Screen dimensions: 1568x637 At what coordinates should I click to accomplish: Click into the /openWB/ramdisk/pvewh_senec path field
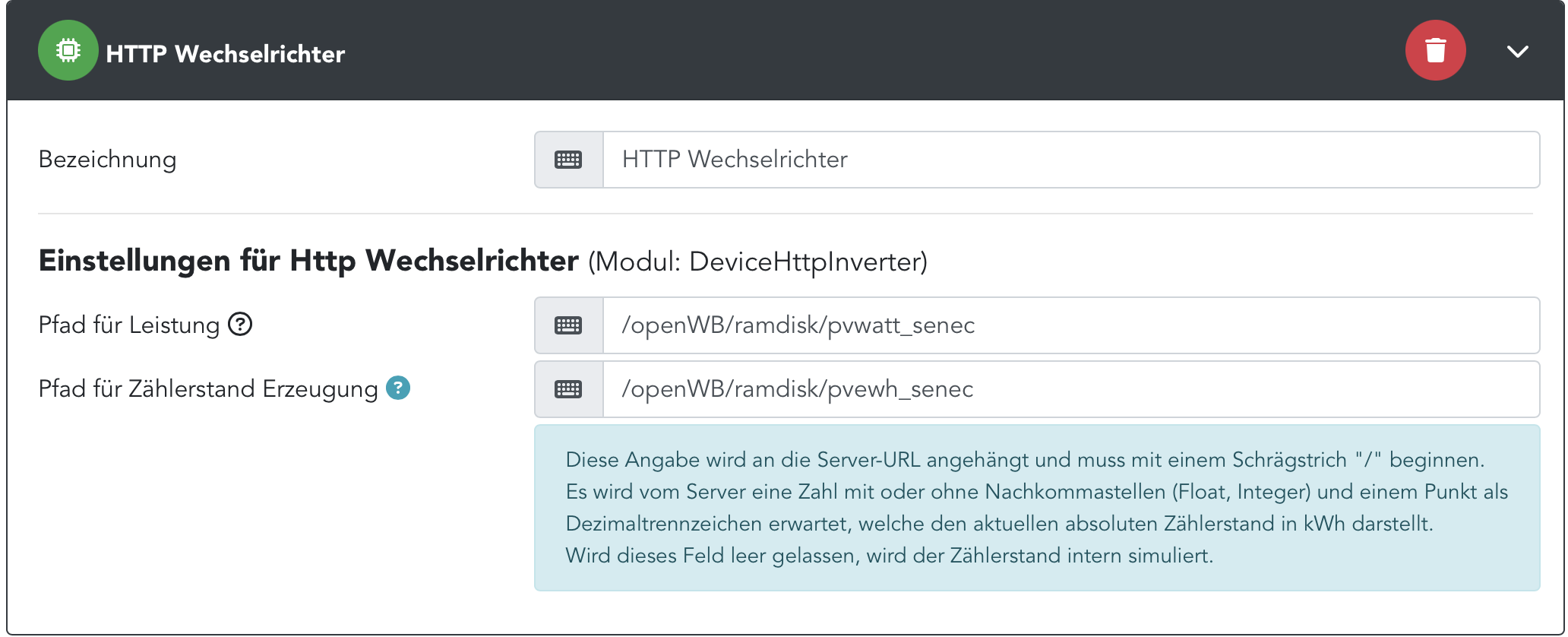click(1070, 389)
